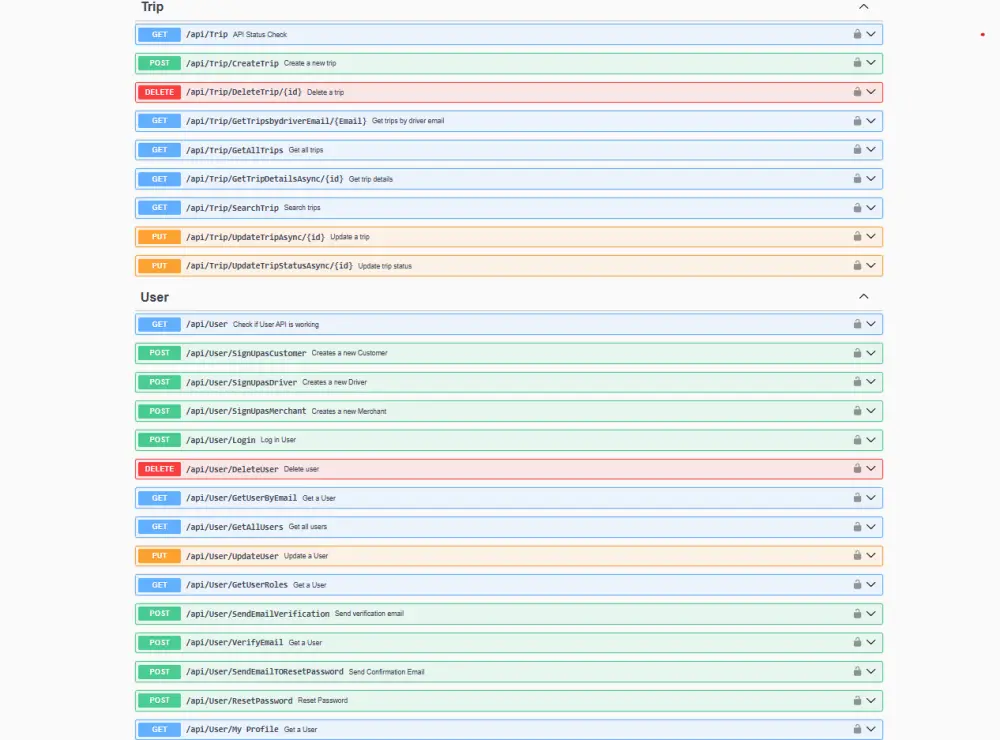Image resolution: width=1000 pixels, height=740 pixels.
Task: Click the lock icon on /api/Trip/UpdateTripAsync
Action: [x=855, y=236]
